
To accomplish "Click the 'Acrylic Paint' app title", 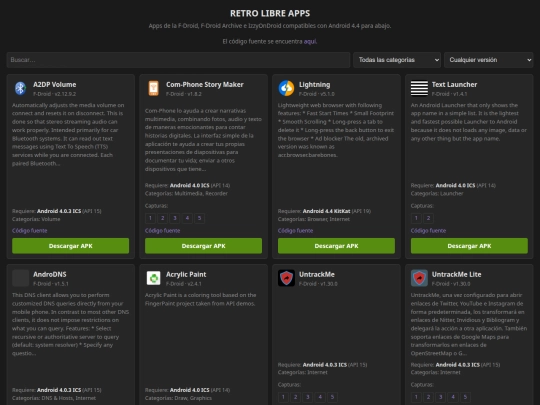I will [186, 274].
